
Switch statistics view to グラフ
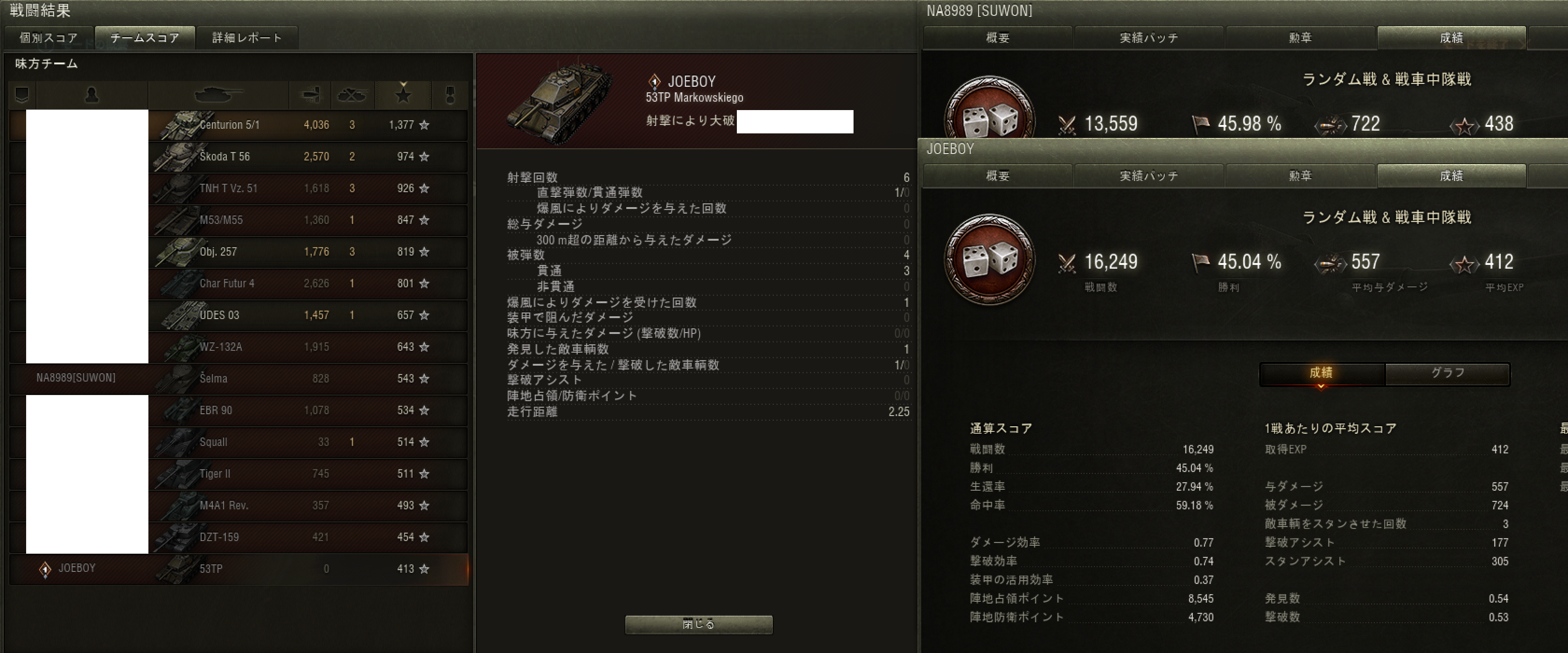(1448, 373)
